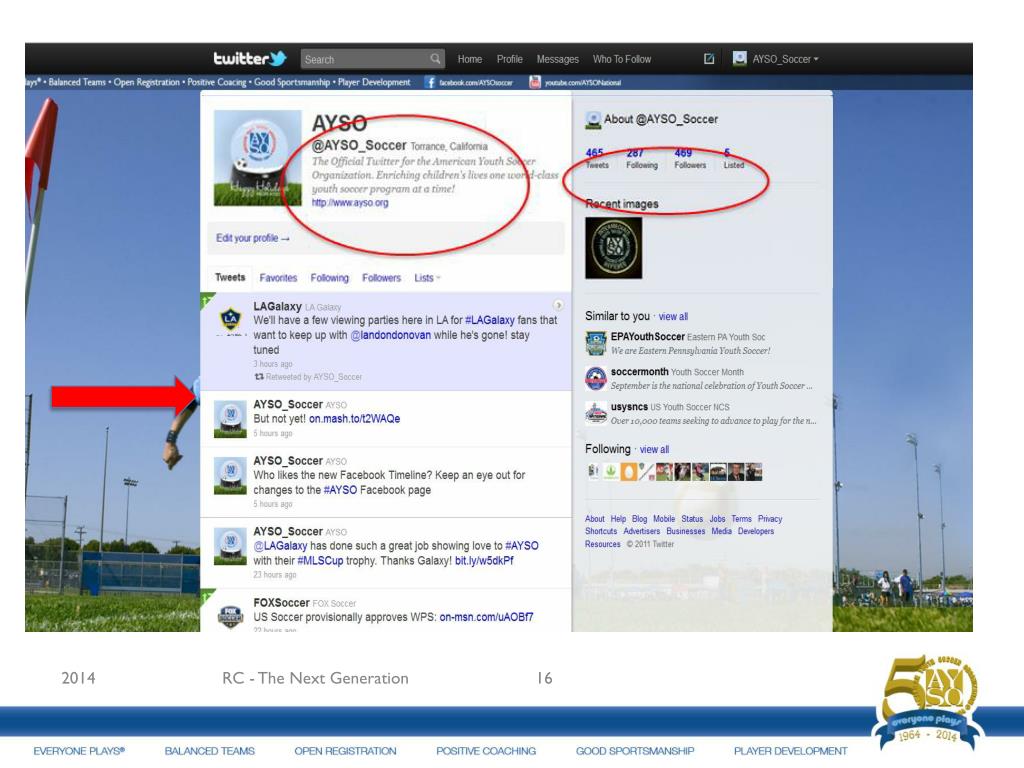1024x768 pixels.
Task: Expand the LAGalaxy tweet details arrow
Action: 558,305
